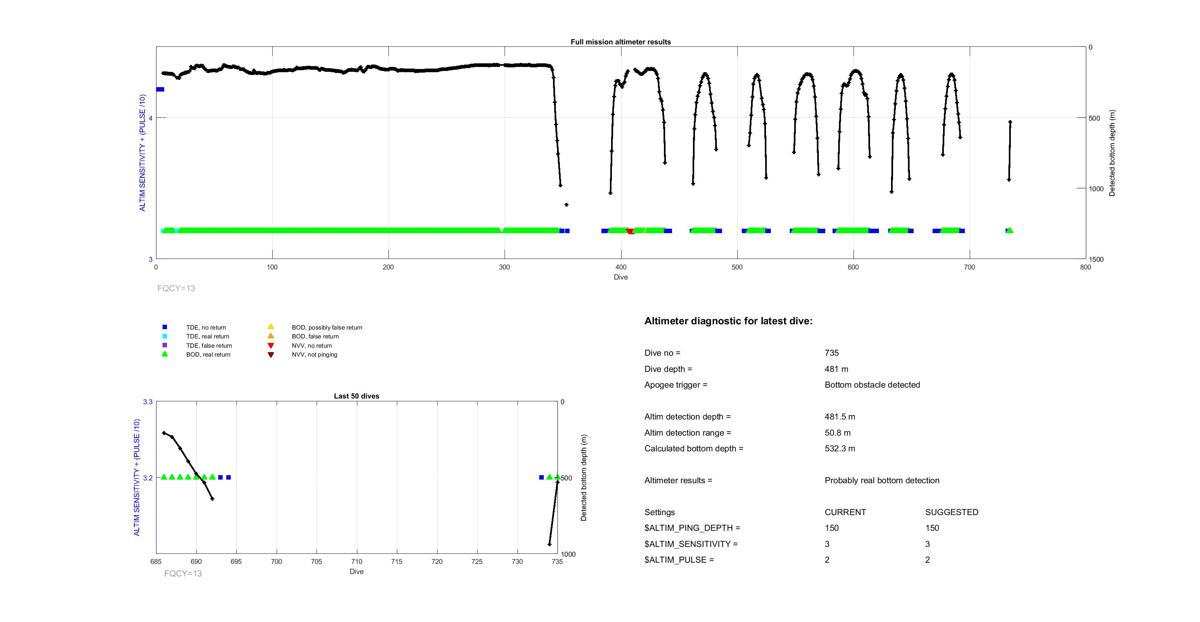Click the y-axis tick '3.3' on the Last 50 dives plot
This screenshot has width=1200, height=622.
148,401
